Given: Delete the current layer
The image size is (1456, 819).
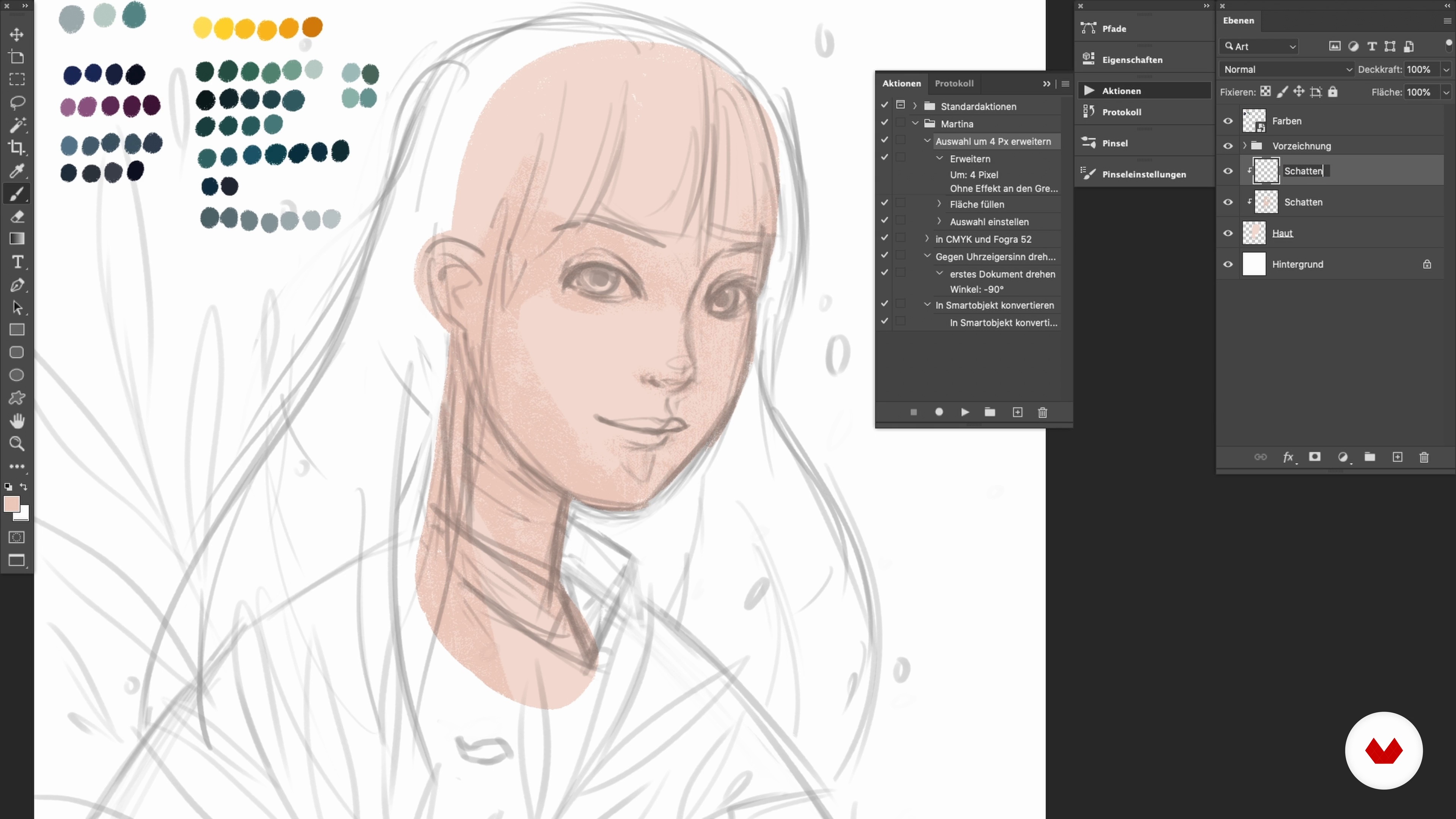Looking at the screenshot, I should (x=1424, y=457).
